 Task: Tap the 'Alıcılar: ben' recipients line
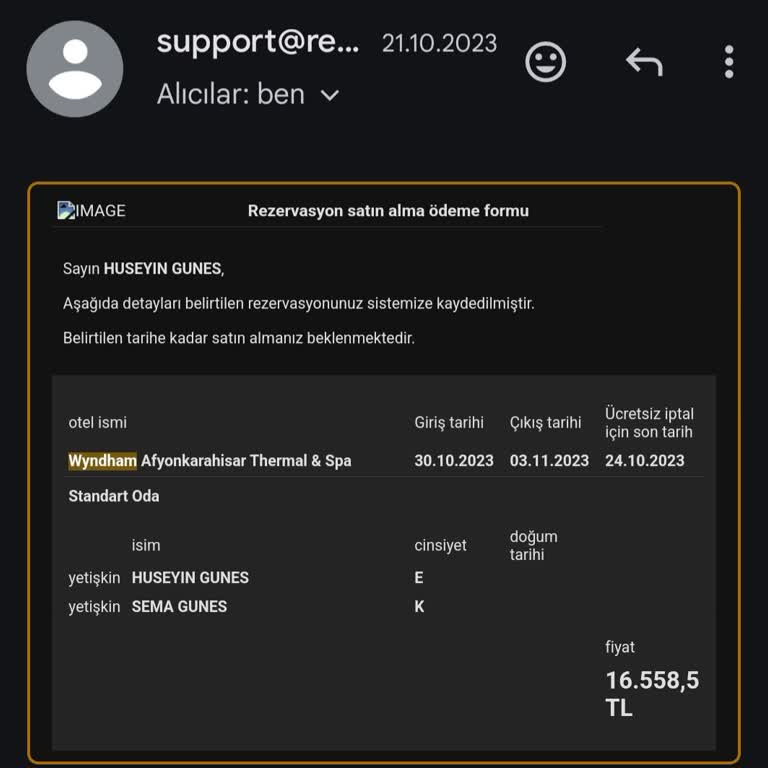point(231,94)
